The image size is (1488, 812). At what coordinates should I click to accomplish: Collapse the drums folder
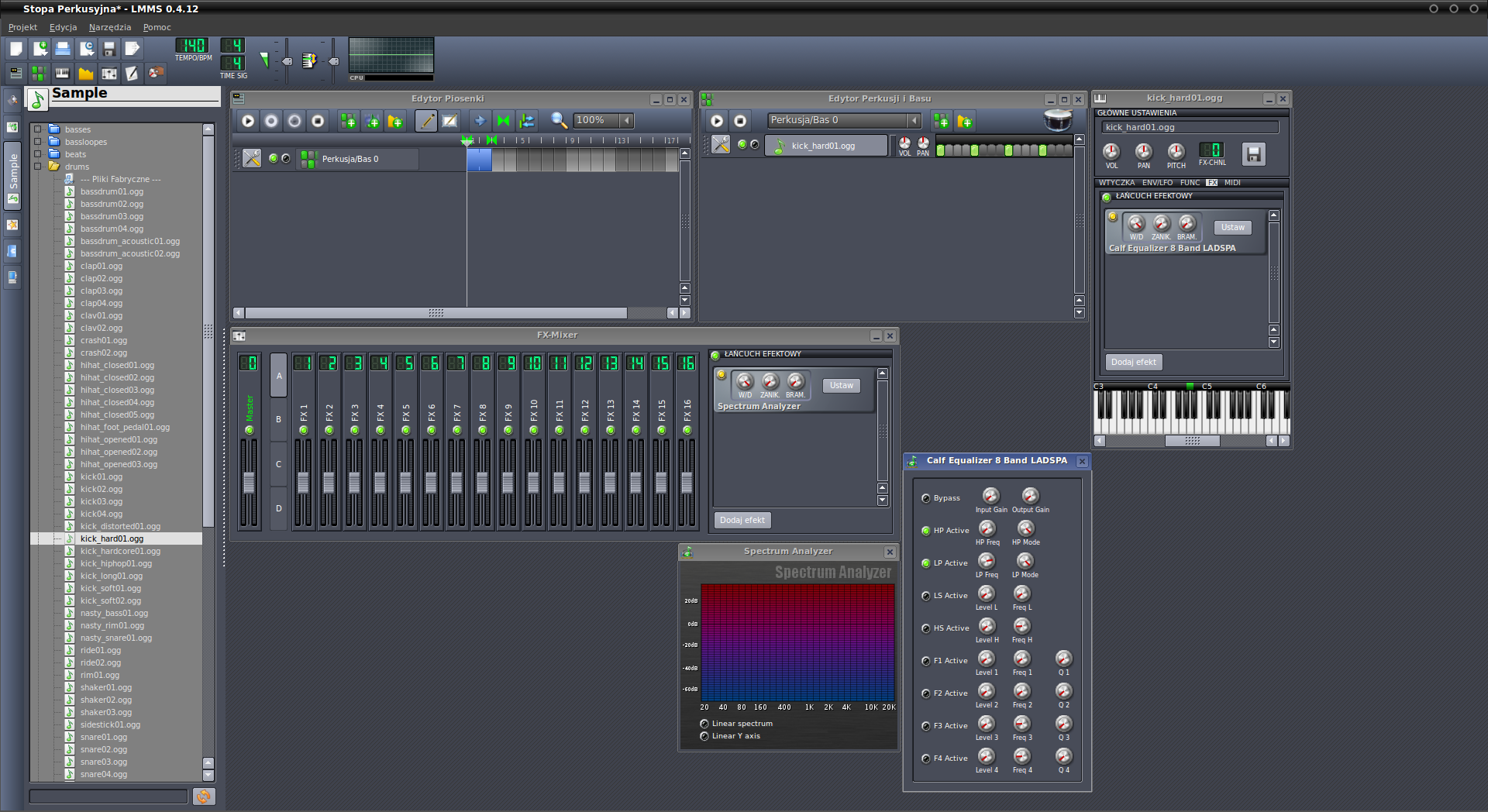coord(37,167)
